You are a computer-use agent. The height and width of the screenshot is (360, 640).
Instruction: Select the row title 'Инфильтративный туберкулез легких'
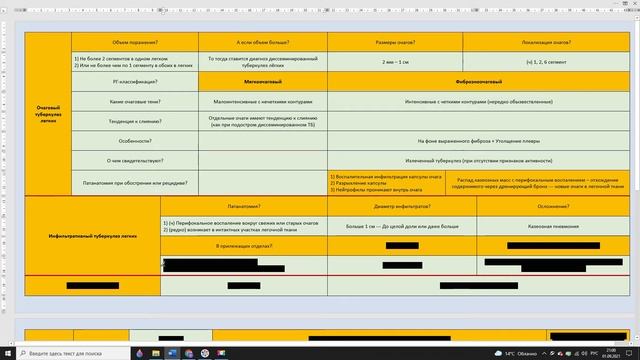tap(93, 236)
